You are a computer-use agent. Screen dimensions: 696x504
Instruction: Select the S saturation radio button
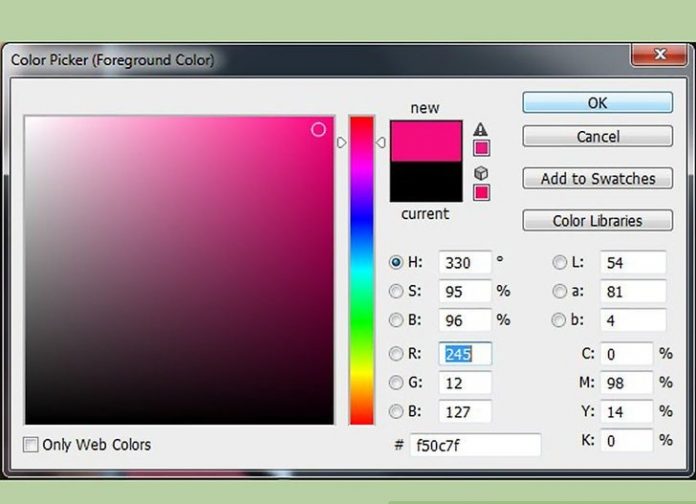click(x=396, y=291)
